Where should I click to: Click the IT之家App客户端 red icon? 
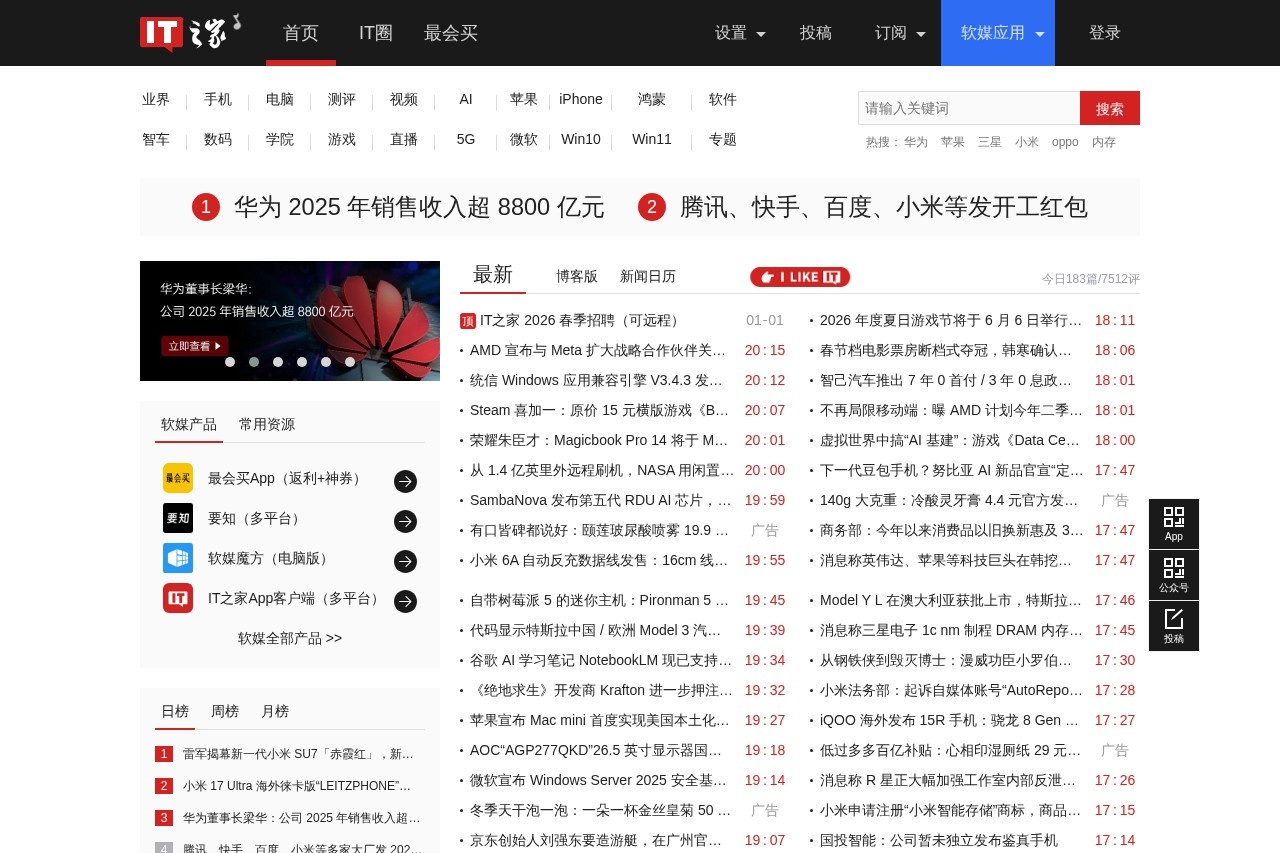coord(178,598)
